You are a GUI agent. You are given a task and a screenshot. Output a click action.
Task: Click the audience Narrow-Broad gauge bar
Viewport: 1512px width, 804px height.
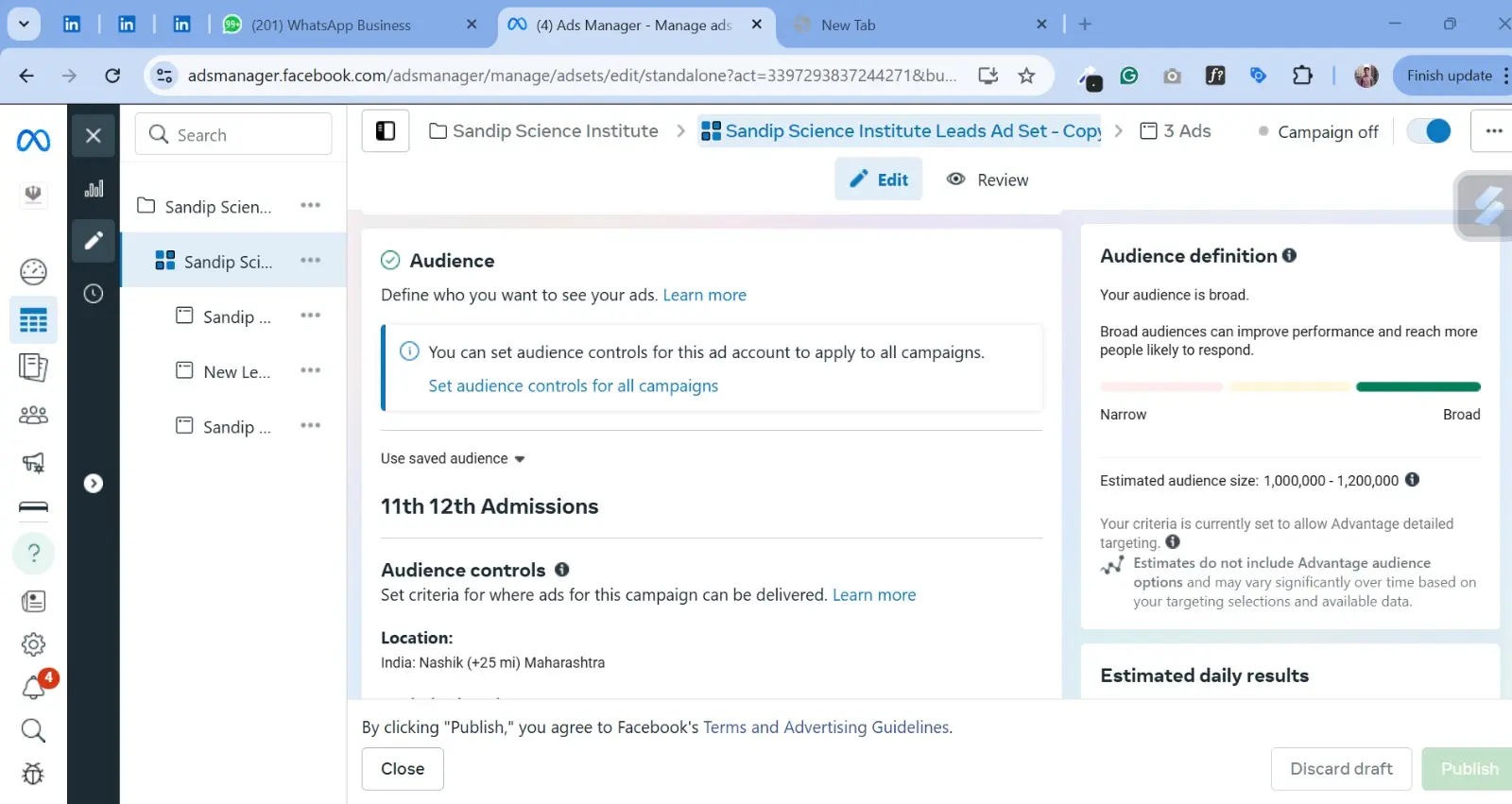[1290, 386]
